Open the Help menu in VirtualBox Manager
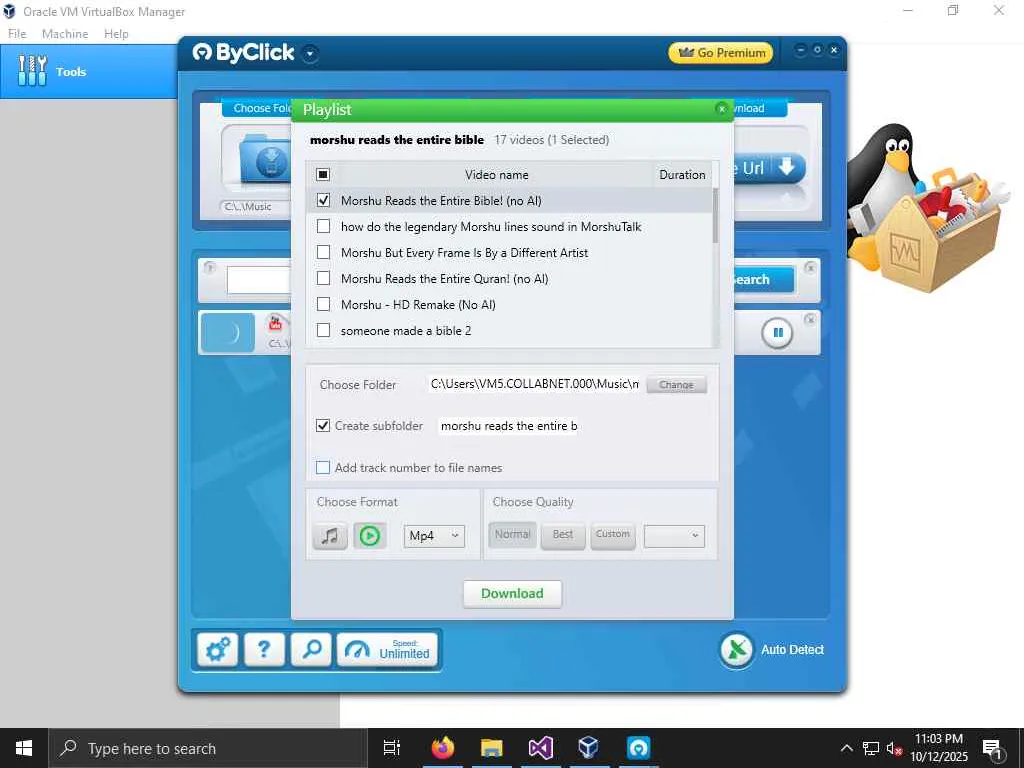1024x768 pixels. (x=116, y=33)
